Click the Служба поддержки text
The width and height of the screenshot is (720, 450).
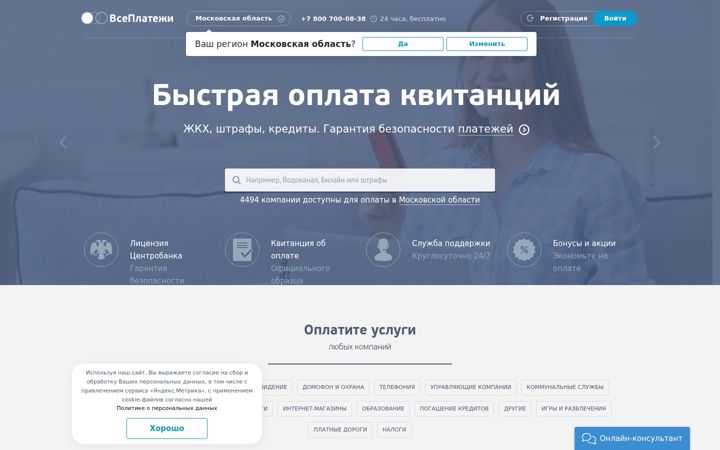pyautogui.click(x=451, y=243)
